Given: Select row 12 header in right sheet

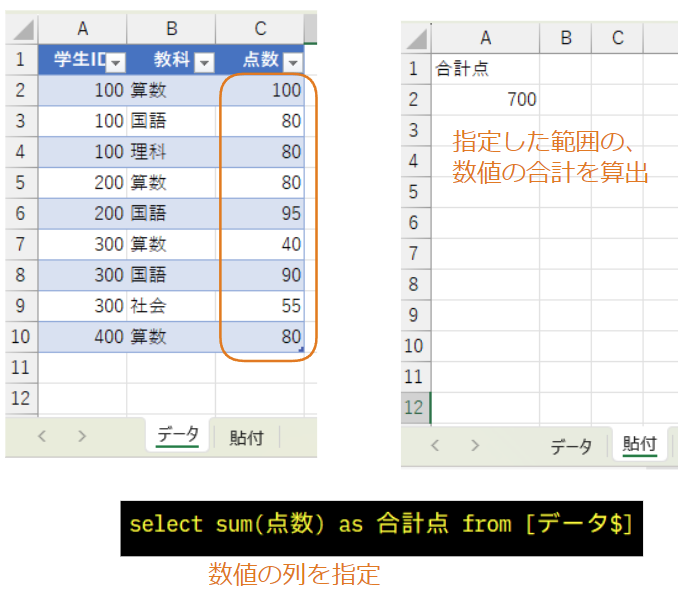Looking at the screenshot, I should click(x=416, y=407).
